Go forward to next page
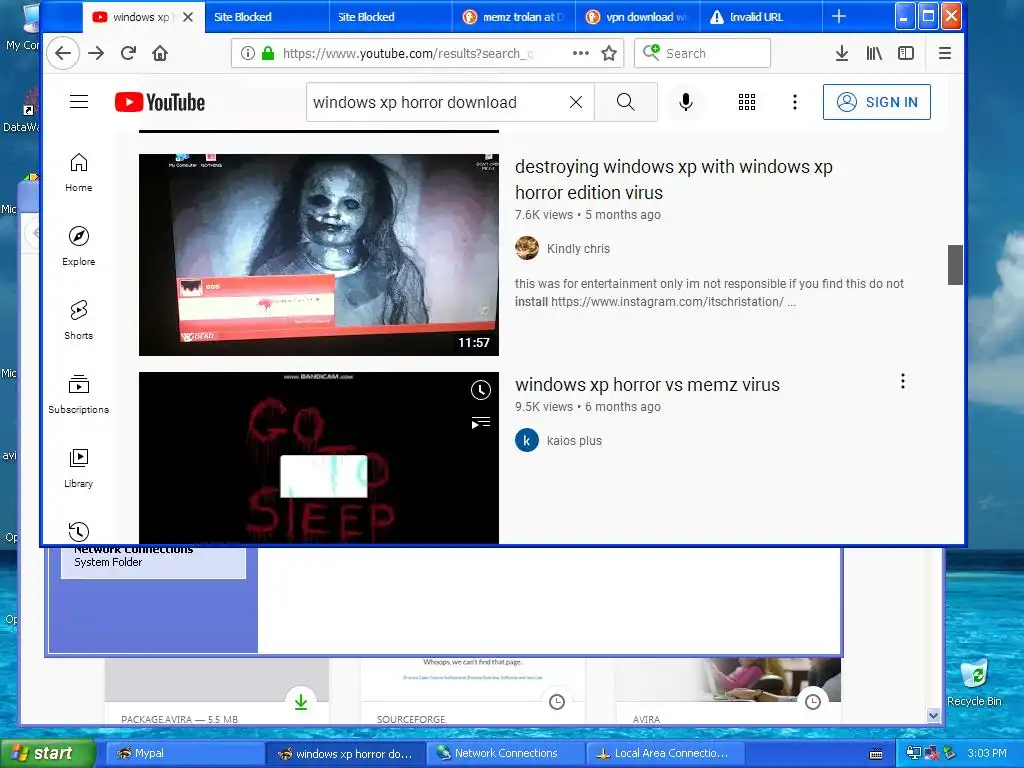Viewport: 1024px width, 768px height. tap(96, 53)
